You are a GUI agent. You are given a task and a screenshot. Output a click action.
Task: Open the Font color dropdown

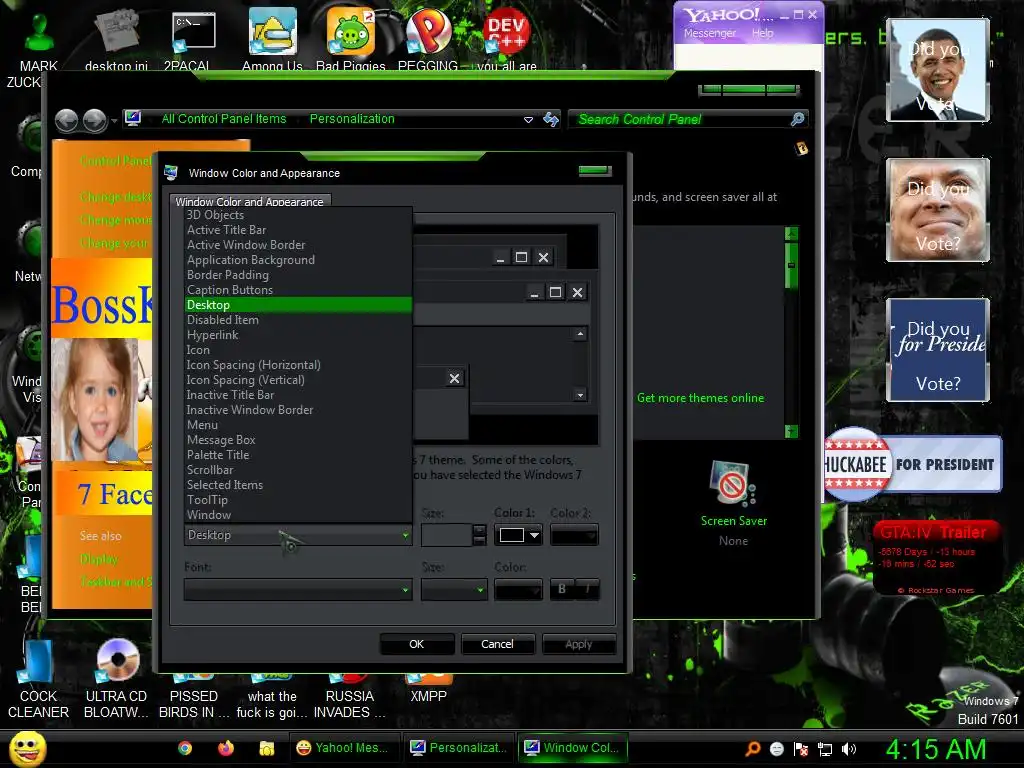[518, 590]
